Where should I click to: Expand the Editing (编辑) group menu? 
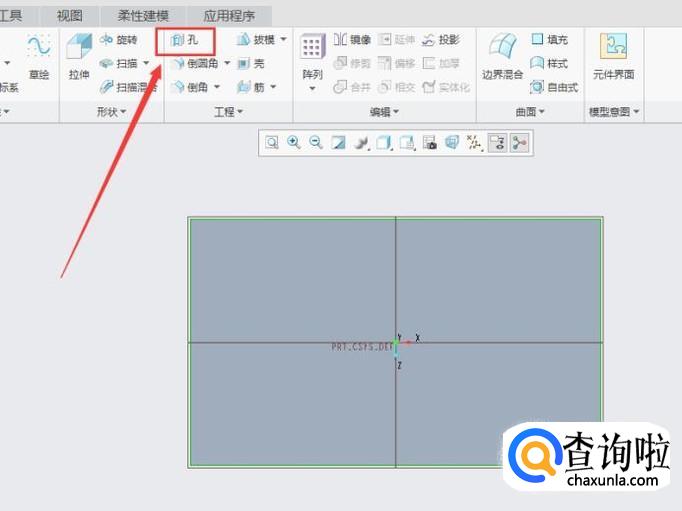[384, 112]
